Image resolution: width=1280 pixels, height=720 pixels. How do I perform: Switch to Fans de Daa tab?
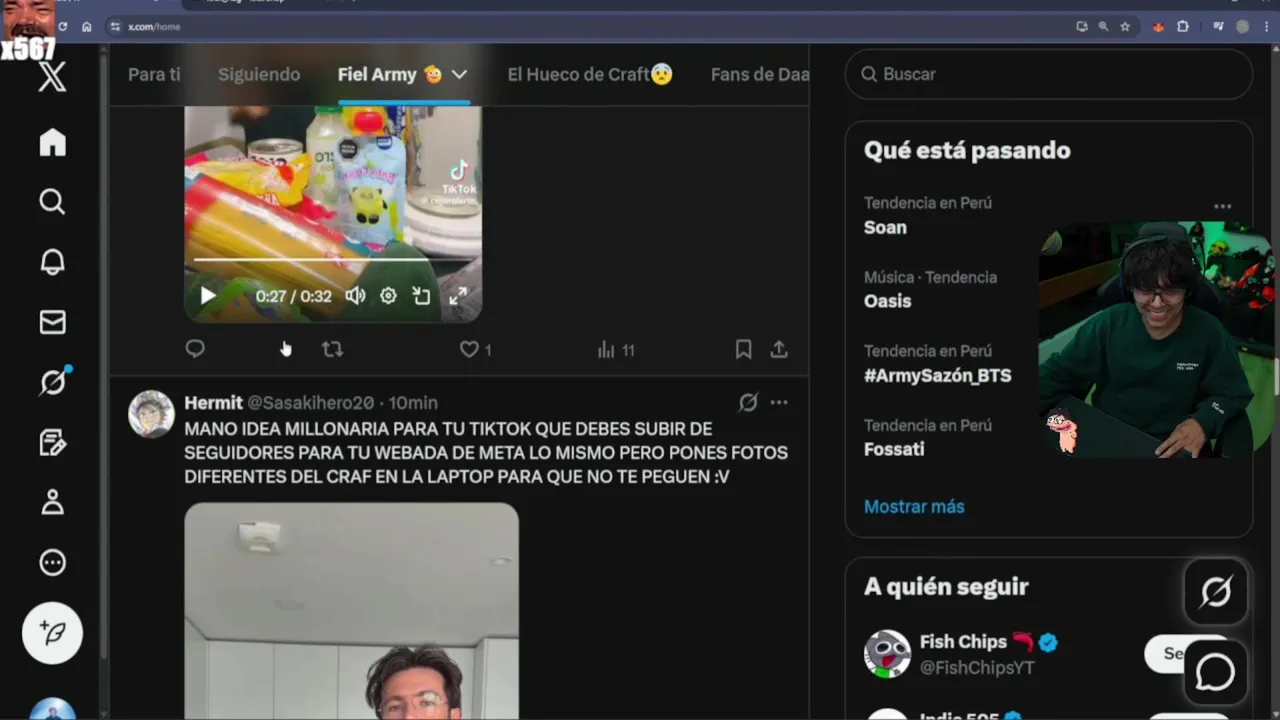coord(760,74)
